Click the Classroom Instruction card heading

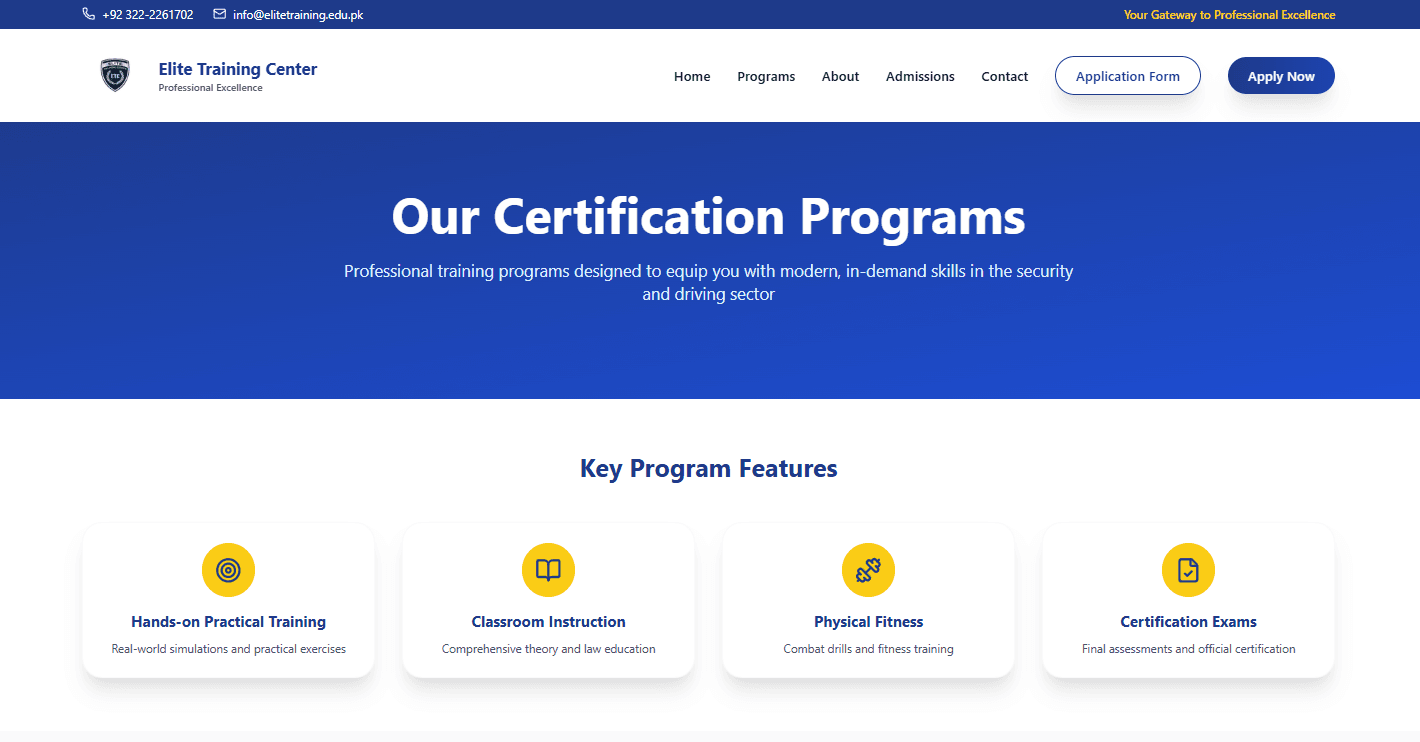548,622
